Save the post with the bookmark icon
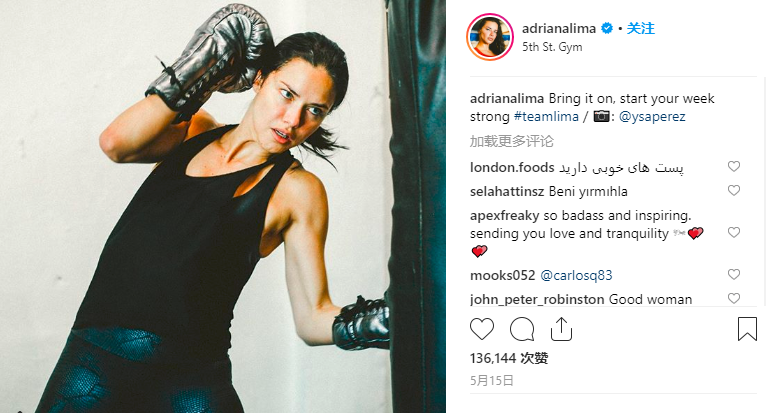Image resolution: width=766 pixels, height=413 pixels. 747,328
